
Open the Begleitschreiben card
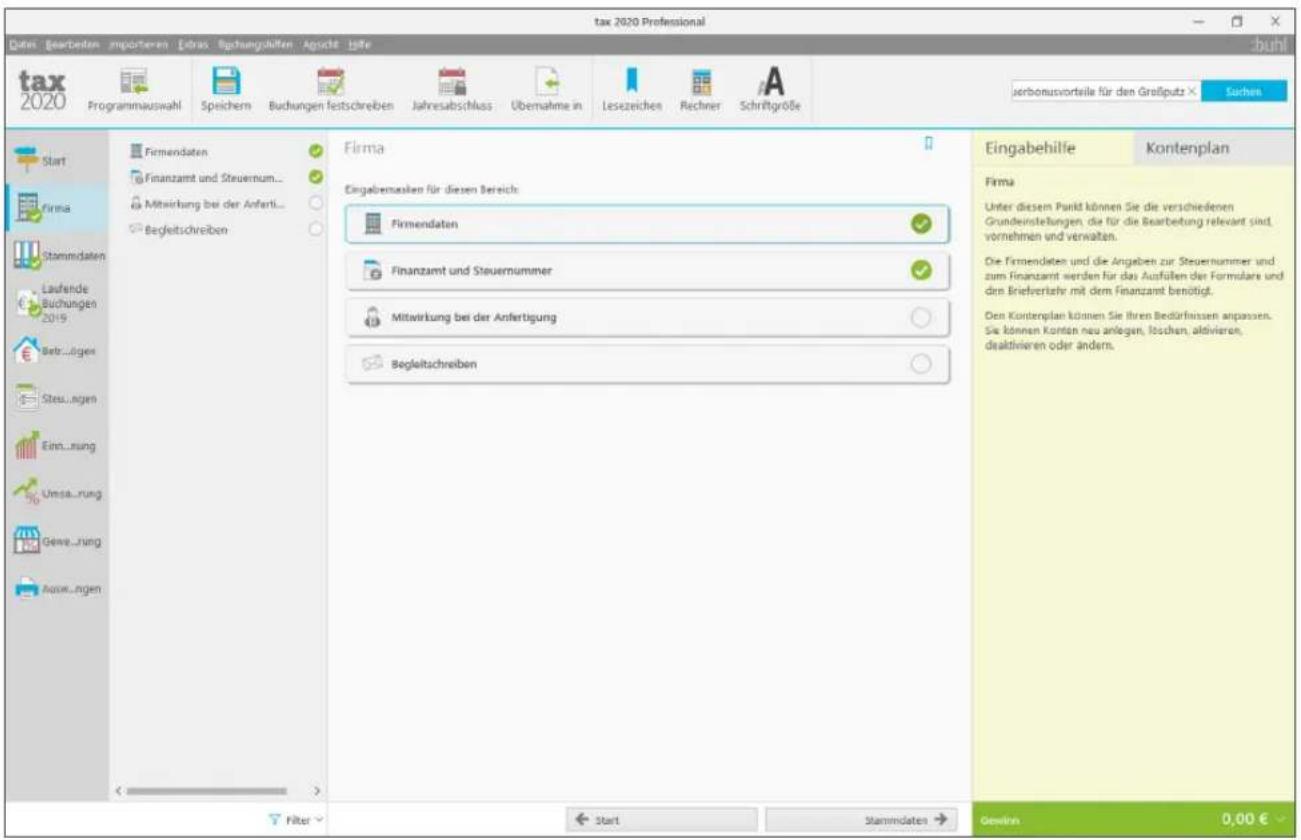(x=646, y=364)
